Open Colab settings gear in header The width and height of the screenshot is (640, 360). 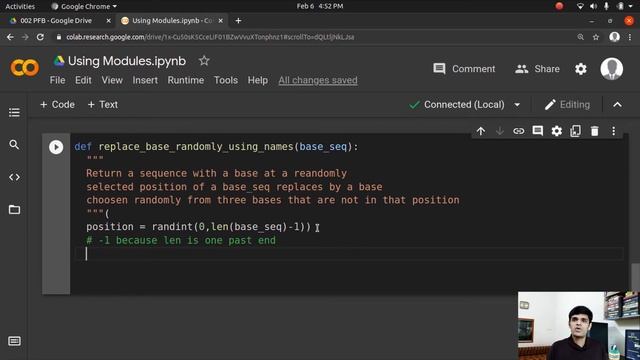(581, 69)
